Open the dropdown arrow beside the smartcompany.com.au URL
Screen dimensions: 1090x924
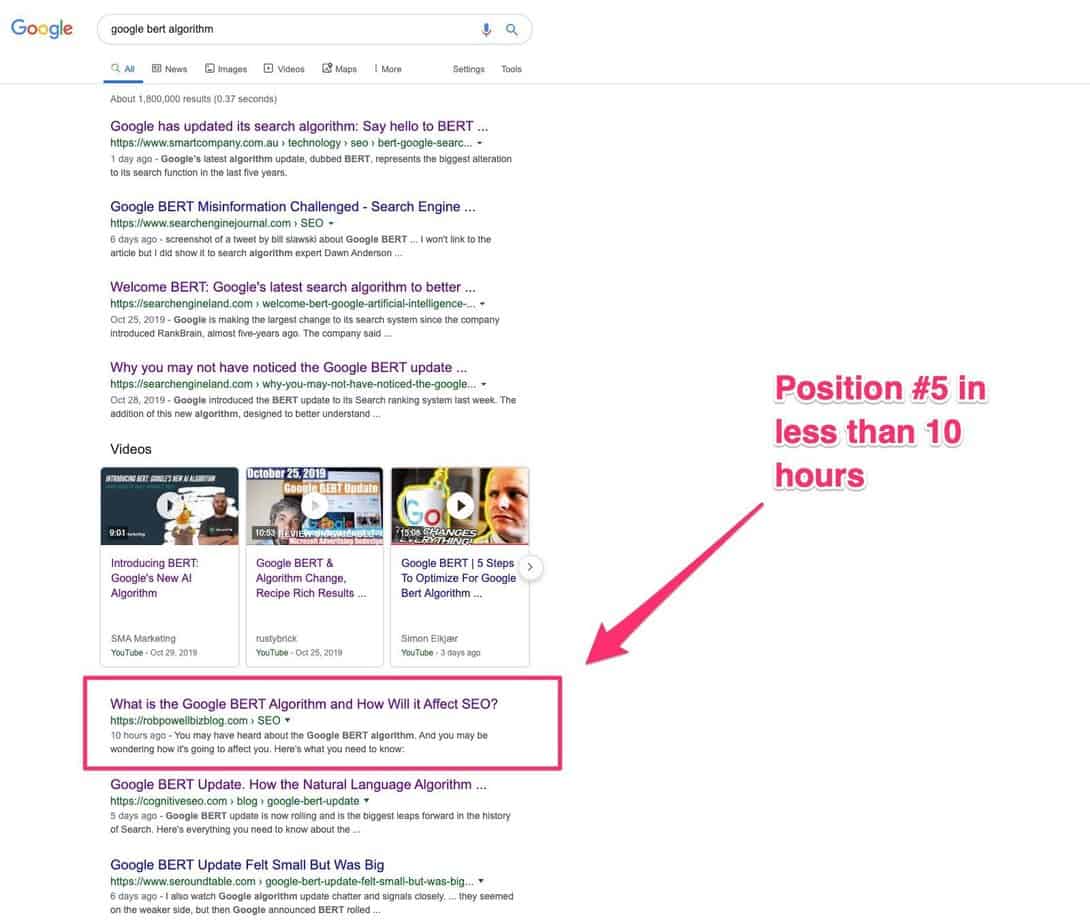(478, 143)
